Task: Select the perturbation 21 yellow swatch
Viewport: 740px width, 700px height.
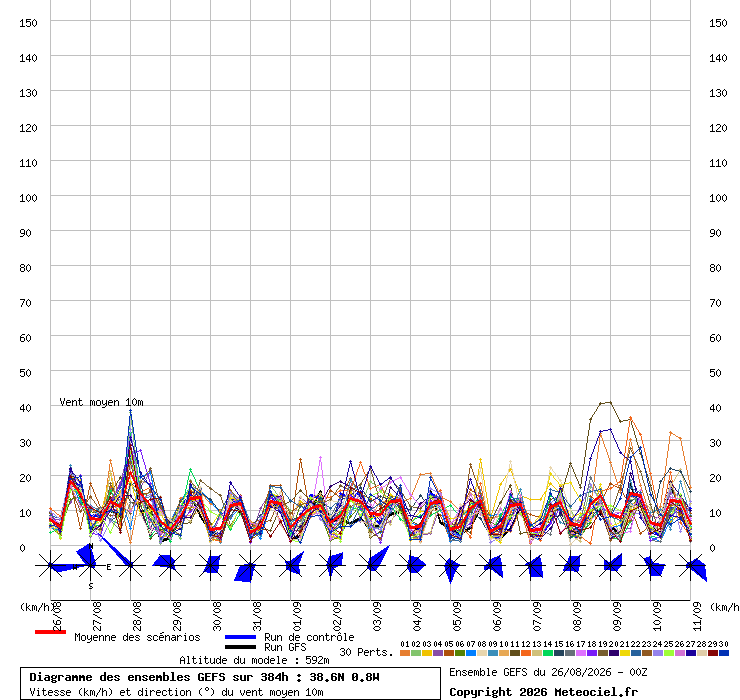Action: point(625,653)
